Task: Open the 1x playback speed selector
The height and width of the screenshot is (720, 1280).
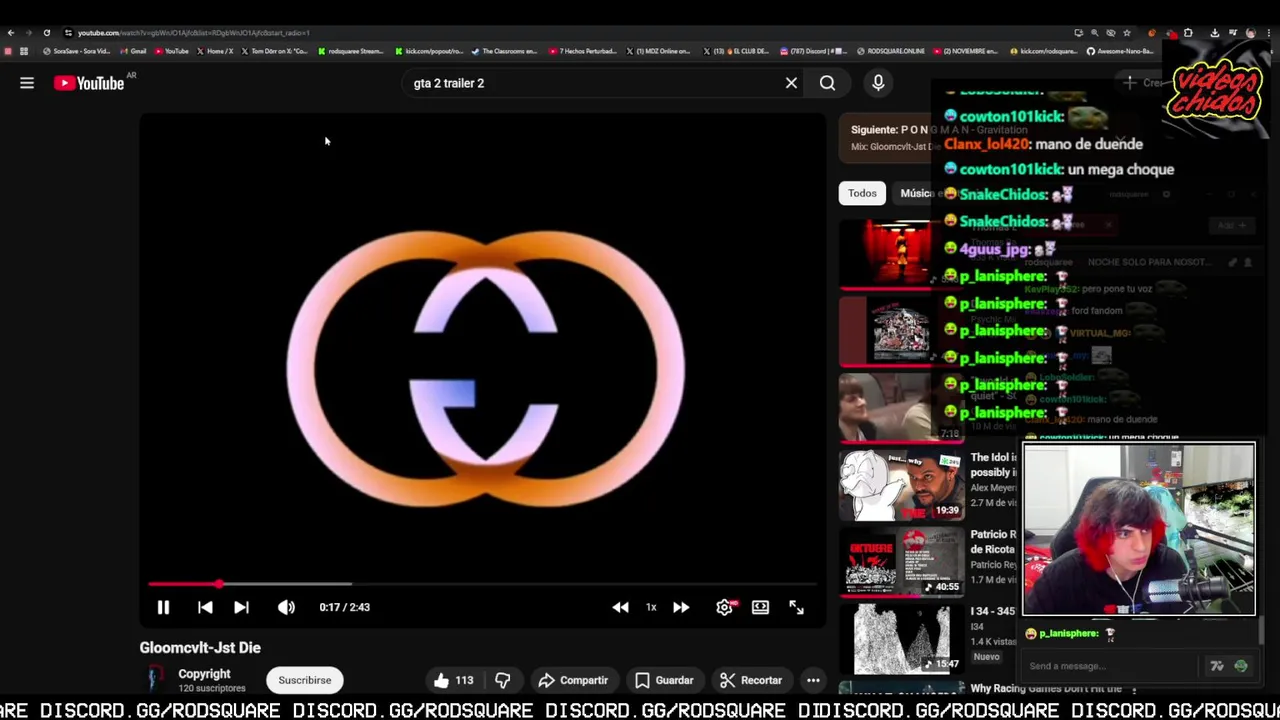Action: coord(651,607)
